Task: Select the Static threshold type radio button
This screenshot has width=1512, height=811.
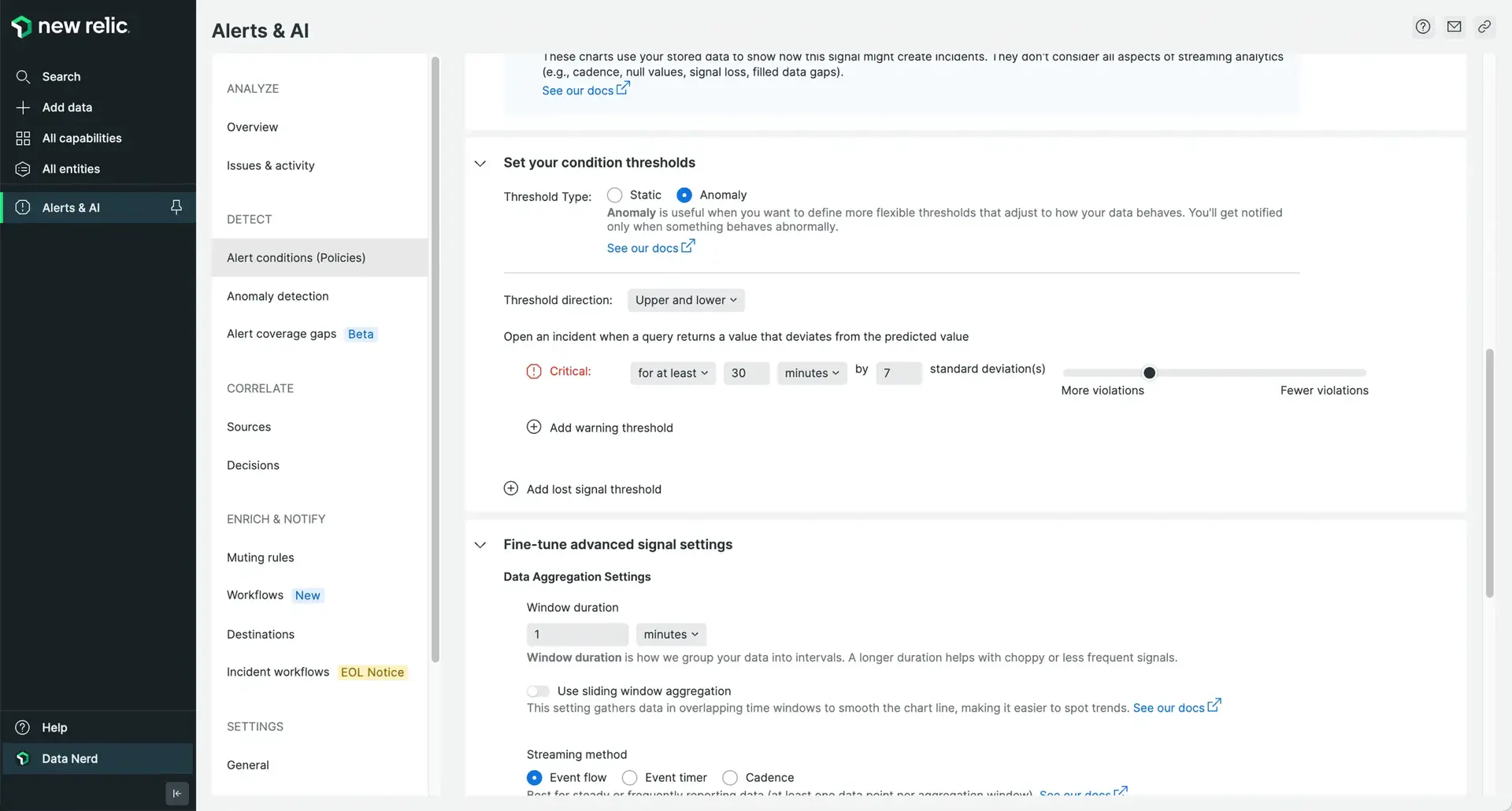Action: (x=615, y=195)
